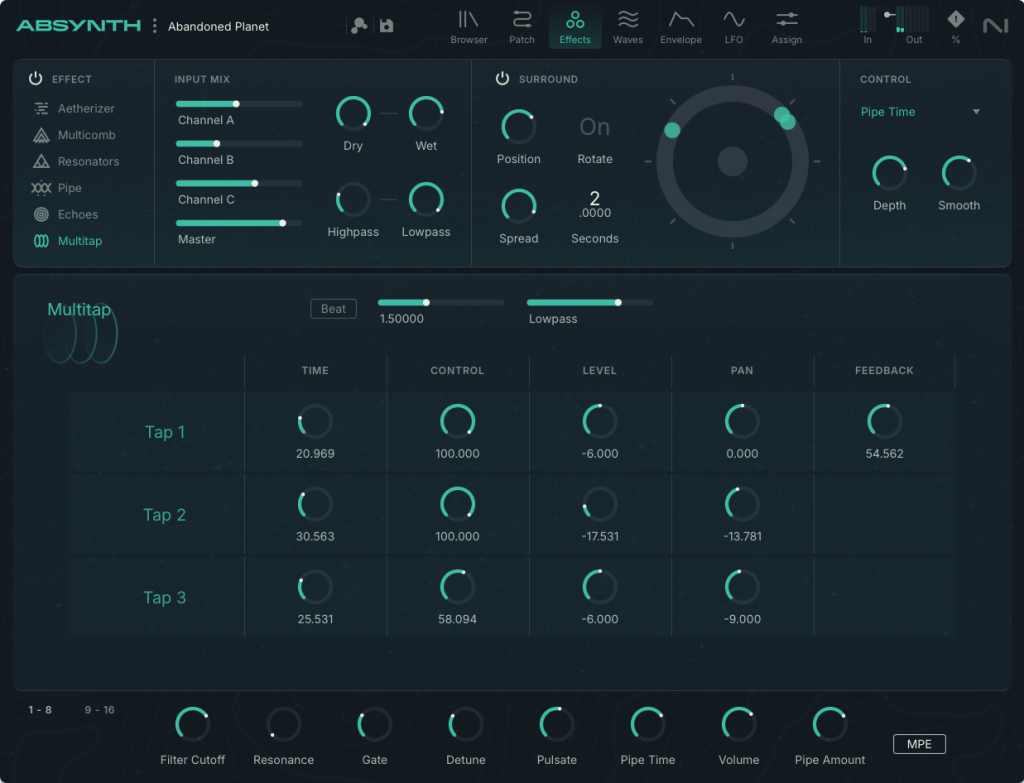Open the Waves editor

pos(628,27)
